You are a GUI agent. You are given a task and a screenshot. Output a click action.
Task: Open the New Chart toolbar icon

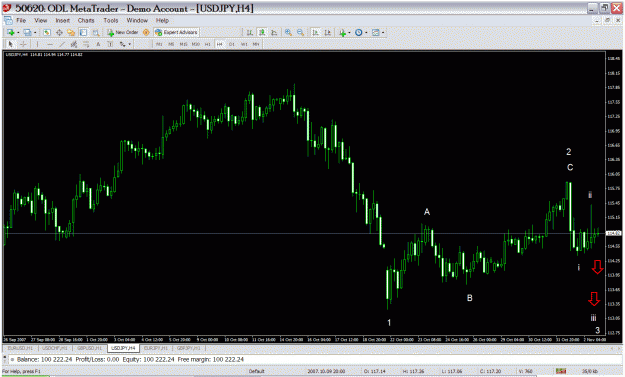coord(10,32)
